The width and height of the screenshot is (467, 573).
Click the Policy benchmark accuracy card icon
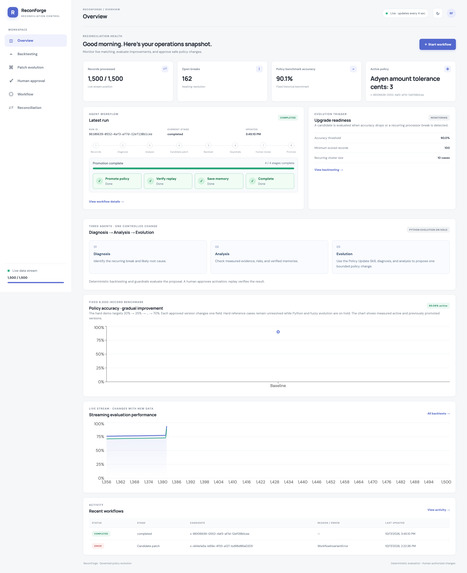point(353,69)
